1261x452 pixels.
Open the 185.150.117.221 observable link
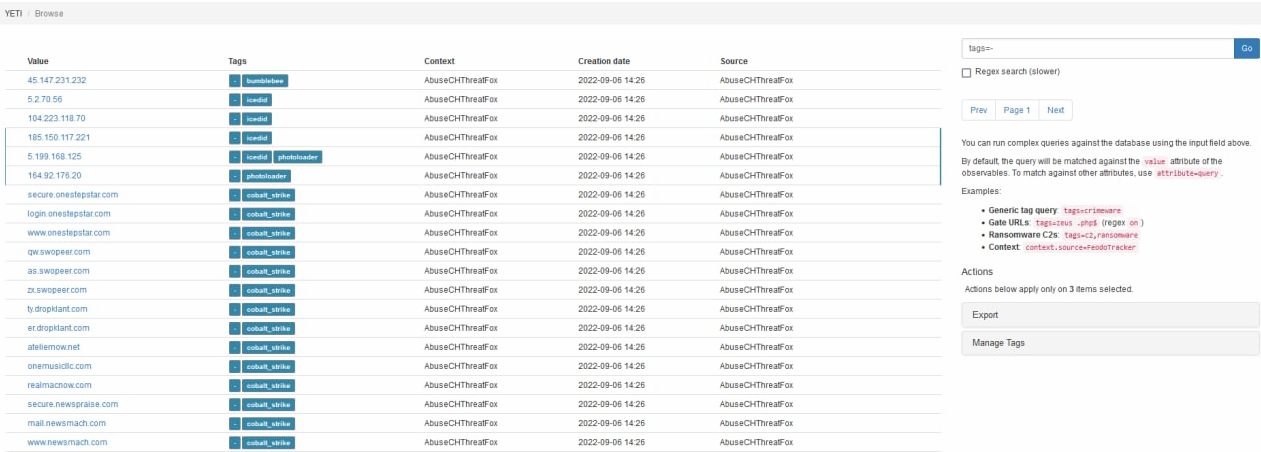pos(59,137)
